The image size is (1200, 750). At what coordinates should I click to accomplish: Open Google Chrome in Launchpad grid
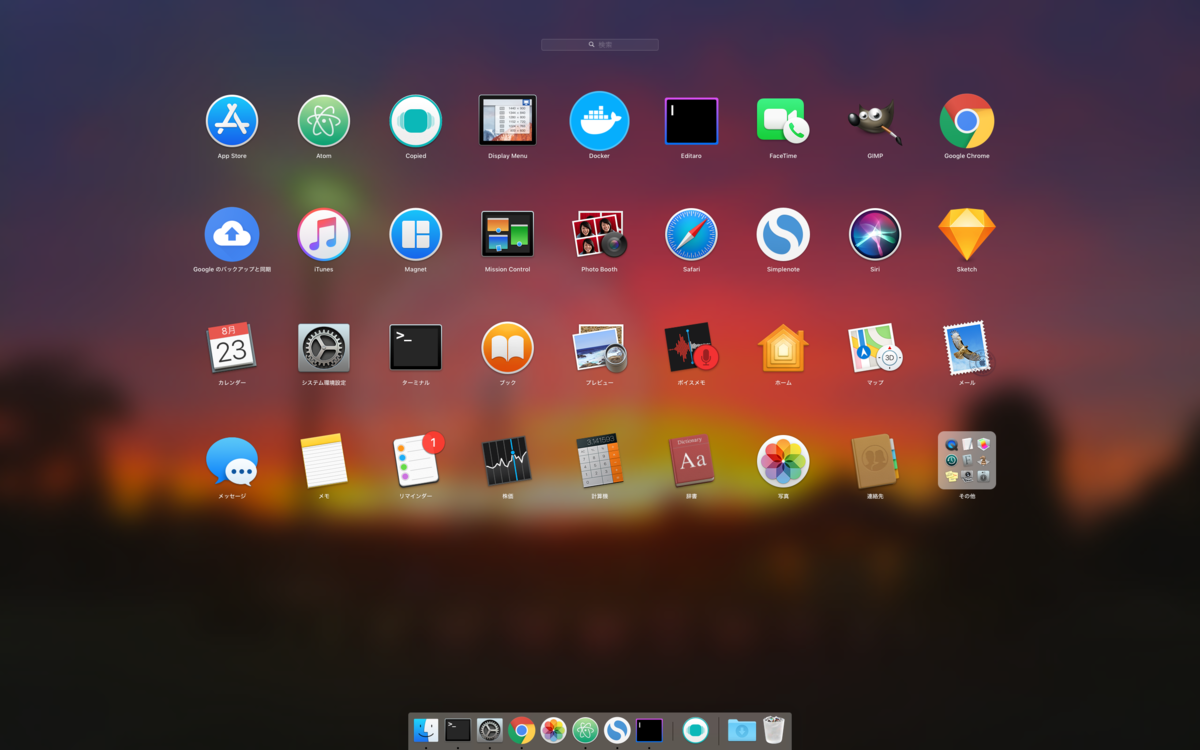click(967, 121)
